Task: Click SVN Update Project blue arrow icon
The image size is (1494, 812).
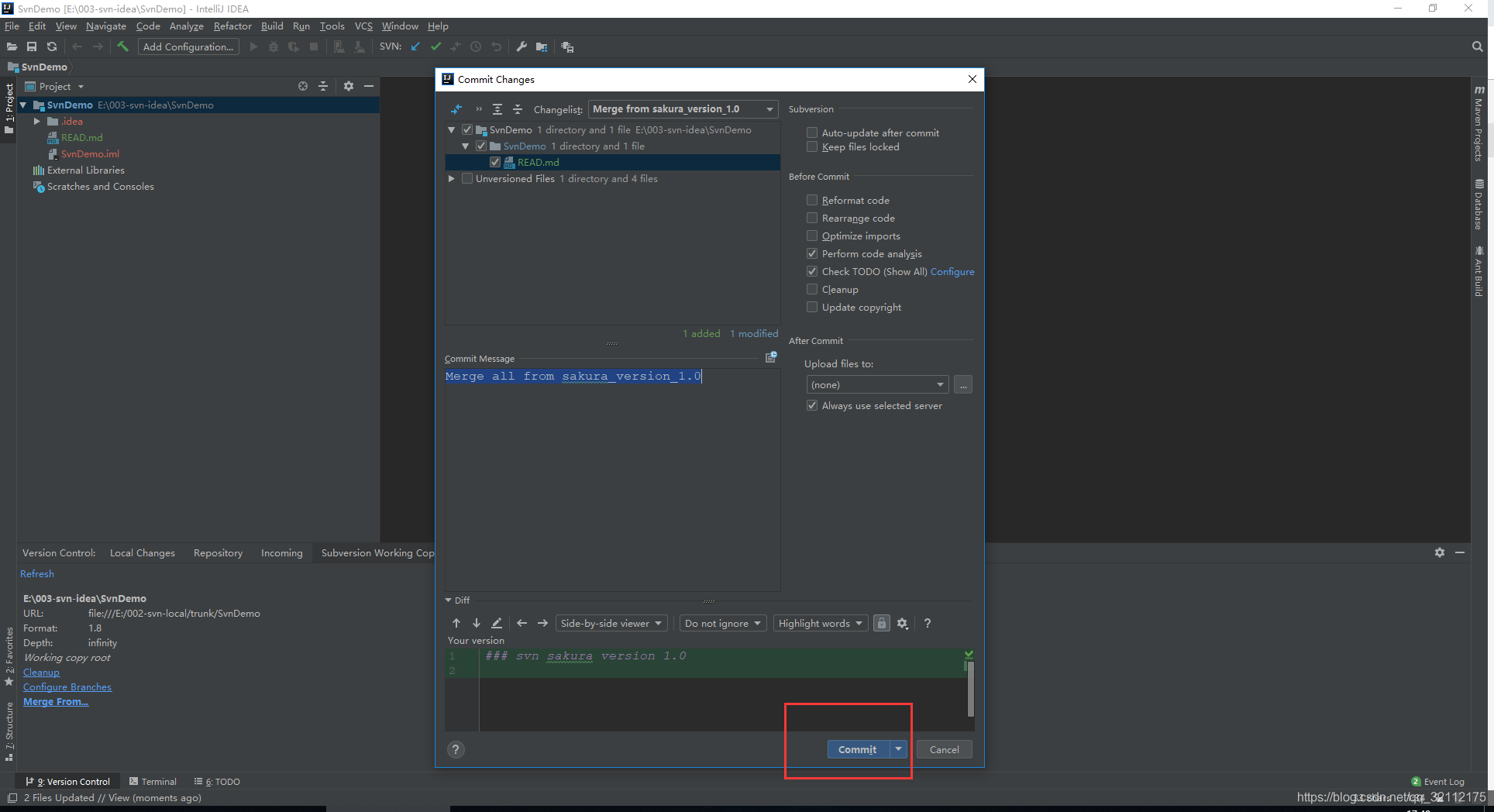Action: click(x=415, y=46)
